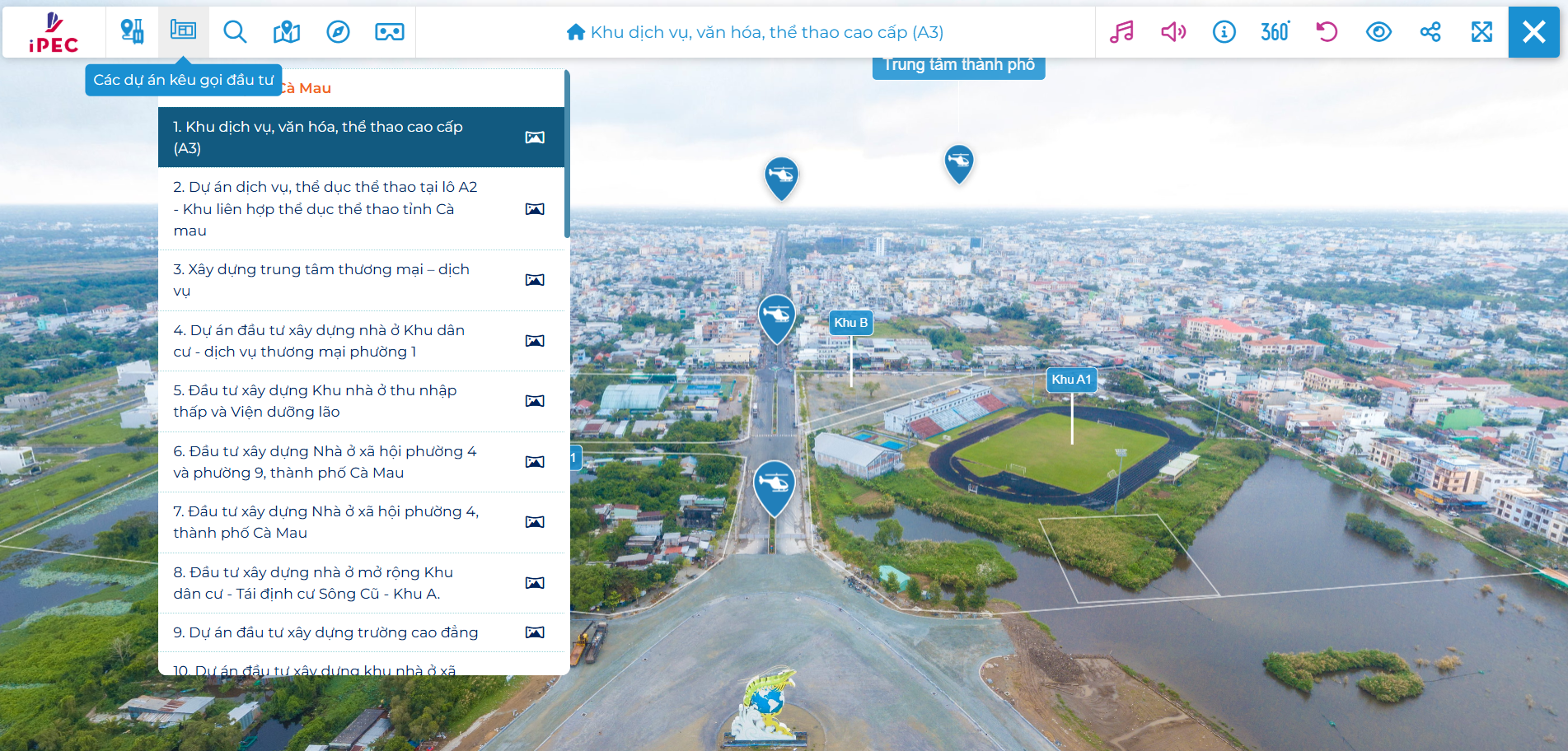
Task: Toggle background music note icon
Action: (1121, 32)
